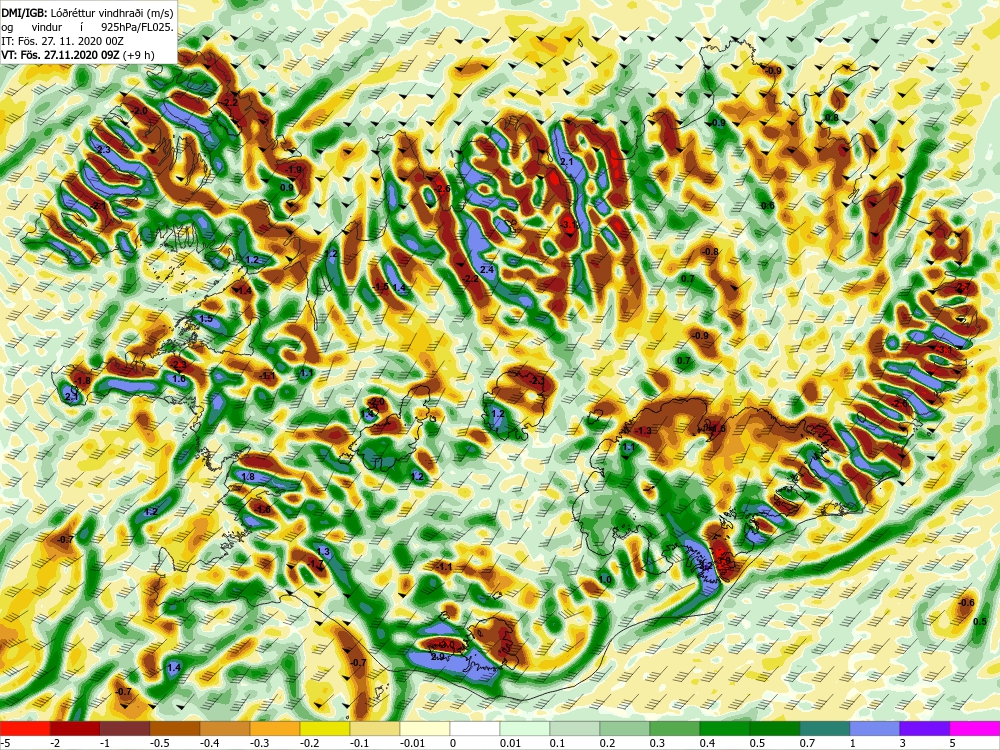Viewport: 1000px width, 750px height.
Task: Click the dark red legend swatch between -2 and -1
Action: tap(75, 728)
